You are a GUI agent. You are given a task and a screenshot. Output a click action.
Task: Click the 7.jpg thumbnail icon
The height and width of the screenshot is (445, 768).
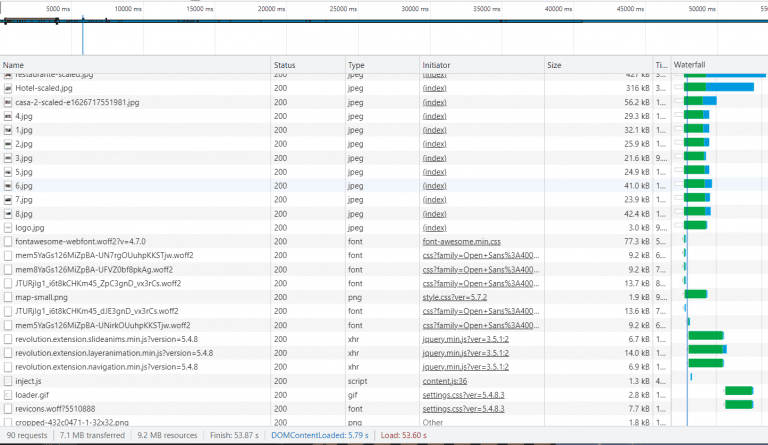(x=8, y=200)
